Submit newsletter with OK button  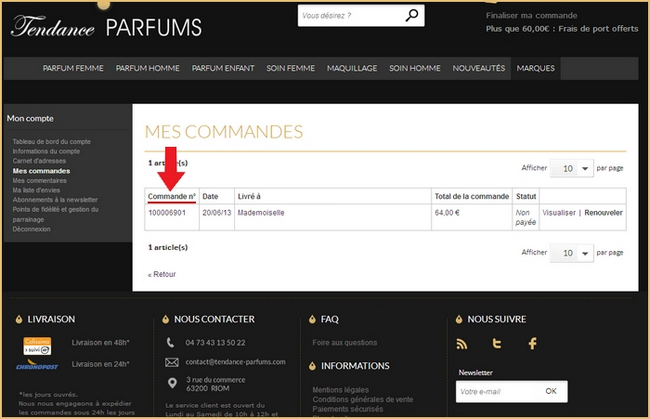pyautogui.click(x=551, y=391)
